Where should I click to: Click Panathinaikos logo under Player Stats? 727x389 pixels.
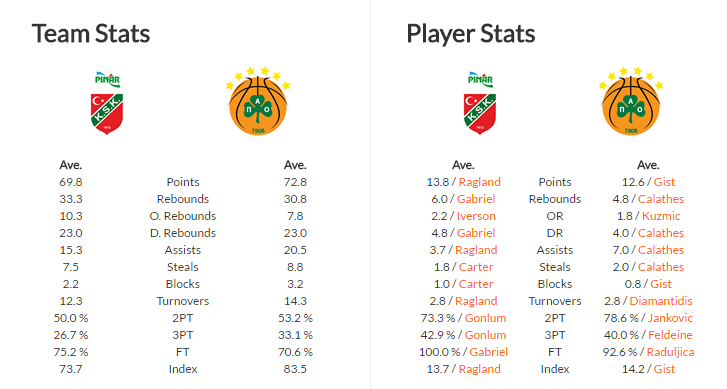tap(631, 102)
